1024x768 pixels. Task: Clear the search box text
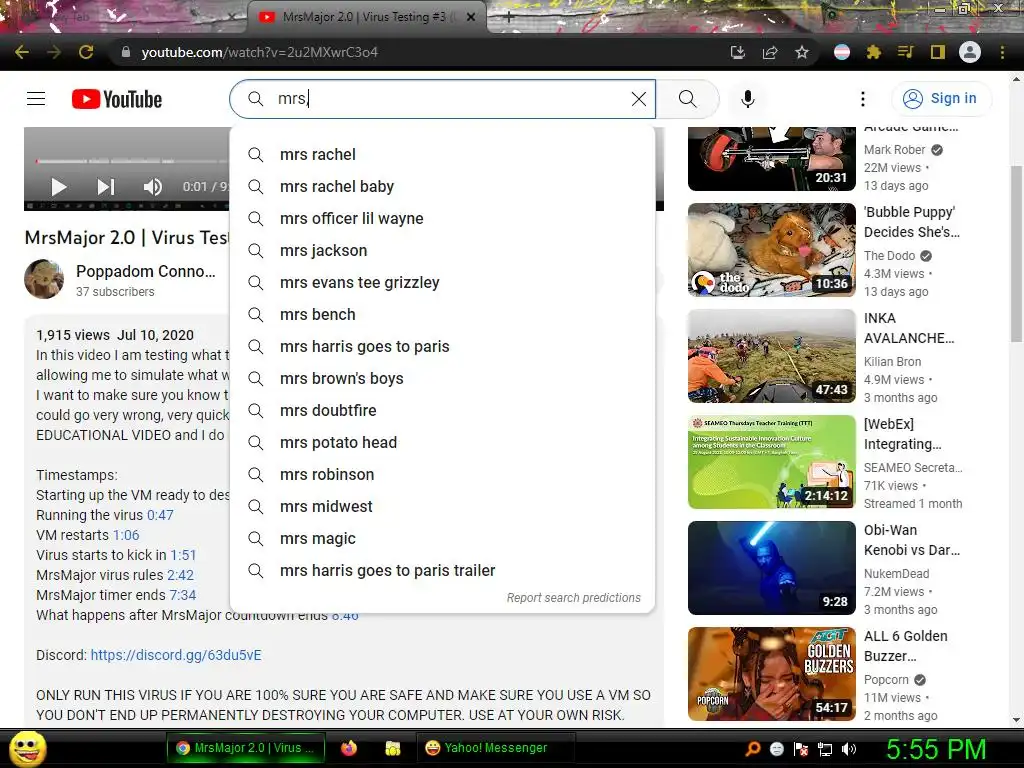[639, 99]
